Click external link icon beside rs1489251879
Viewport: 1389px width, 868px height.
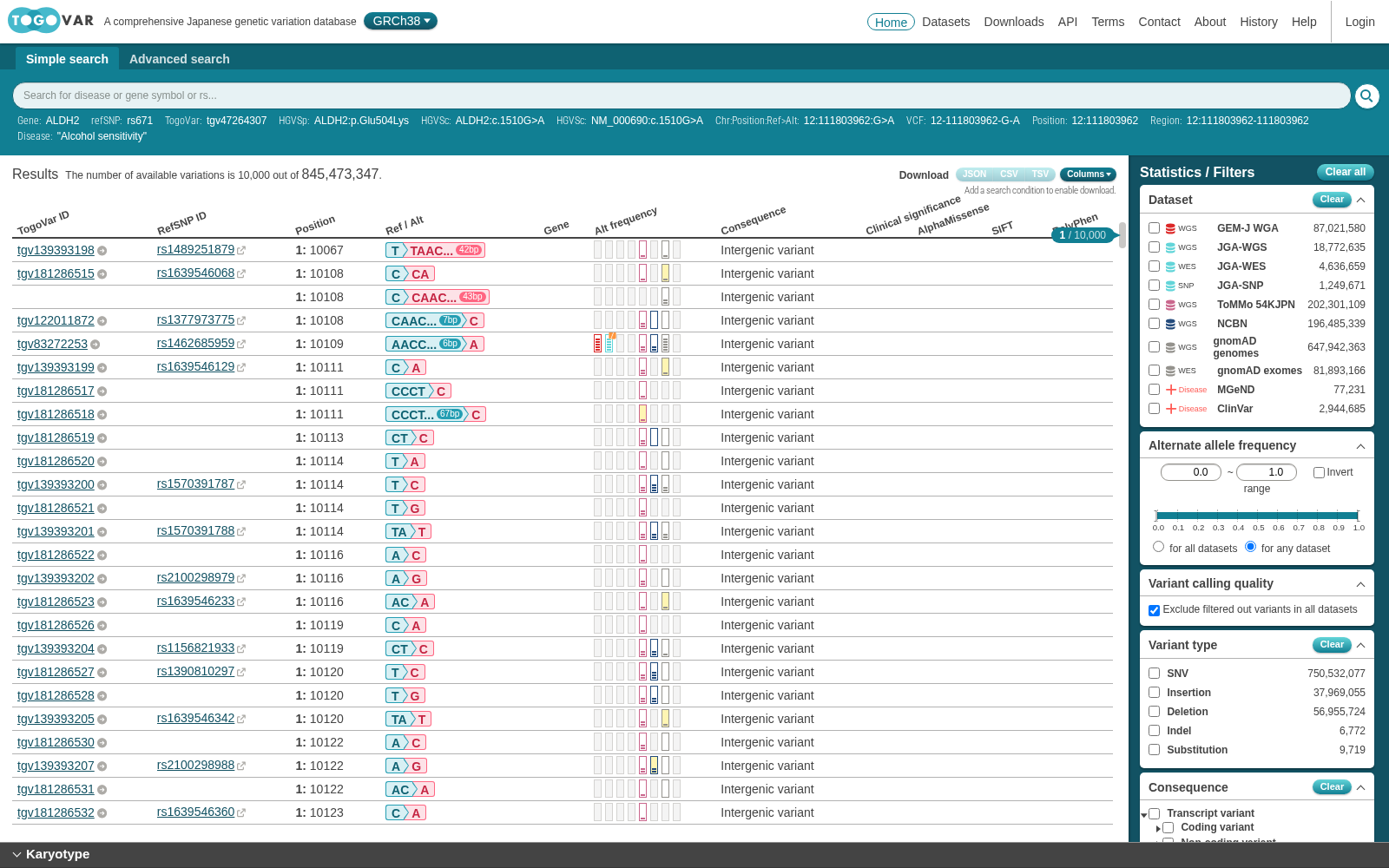click(x=241, y=250)
